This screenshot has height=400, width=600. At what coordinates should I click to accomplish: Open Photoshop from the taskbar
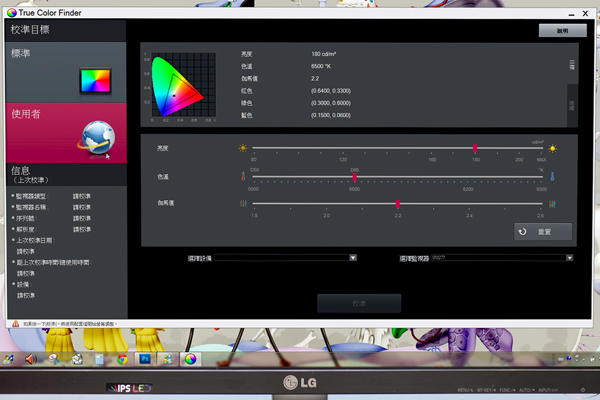pyautogui.click(x=145, y=359)
